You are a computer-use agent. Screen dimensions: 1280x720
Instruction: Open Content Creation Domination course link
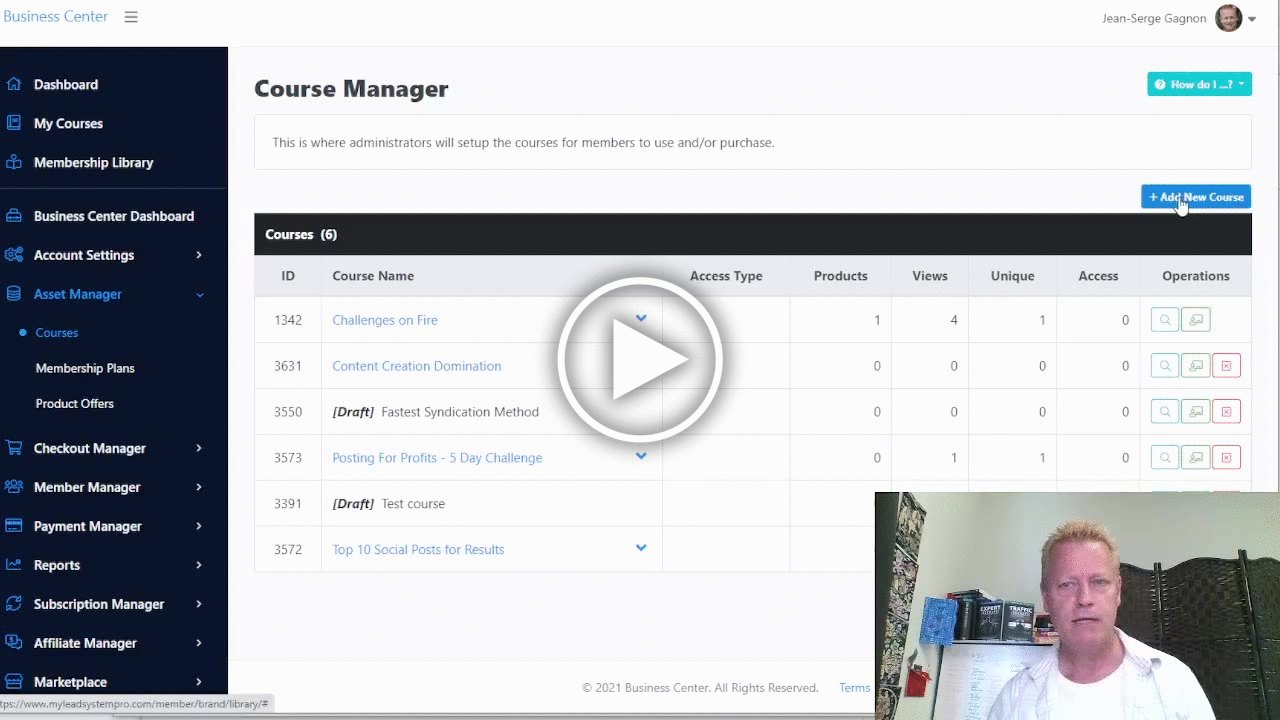click(x=417, y=366)
